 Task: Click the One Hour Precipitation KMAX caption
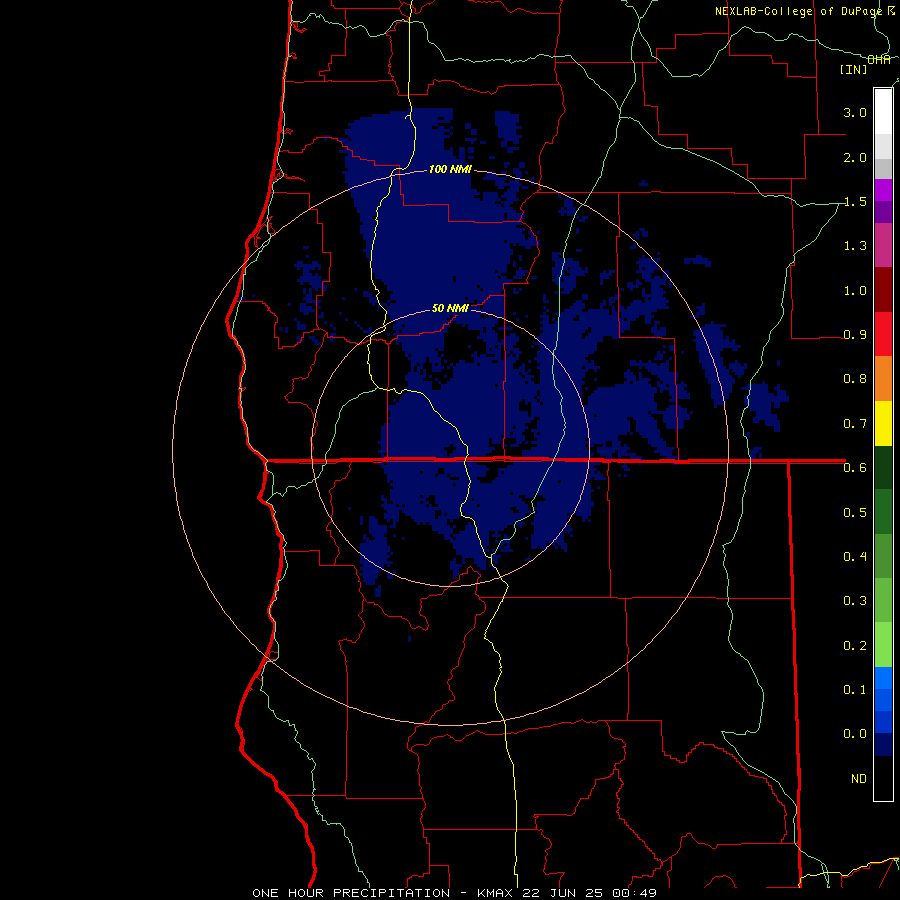coord(454,893)
